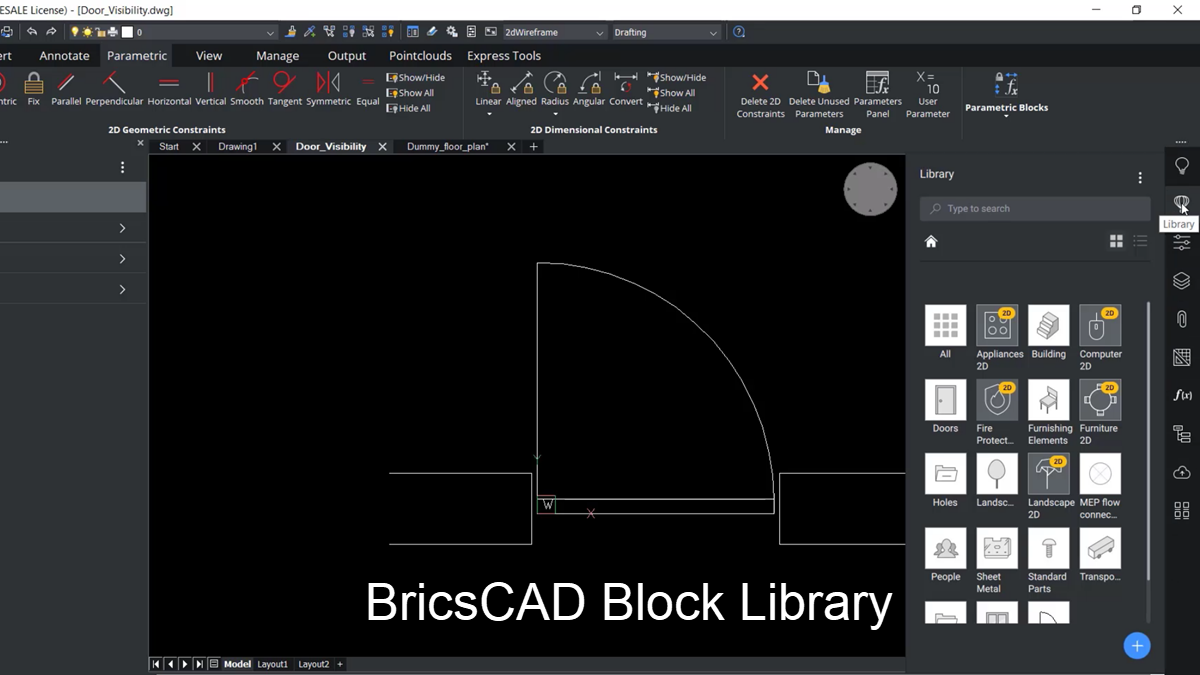
Task: Open the Layers panel from the right sidebar
Action: point(1181,281)
